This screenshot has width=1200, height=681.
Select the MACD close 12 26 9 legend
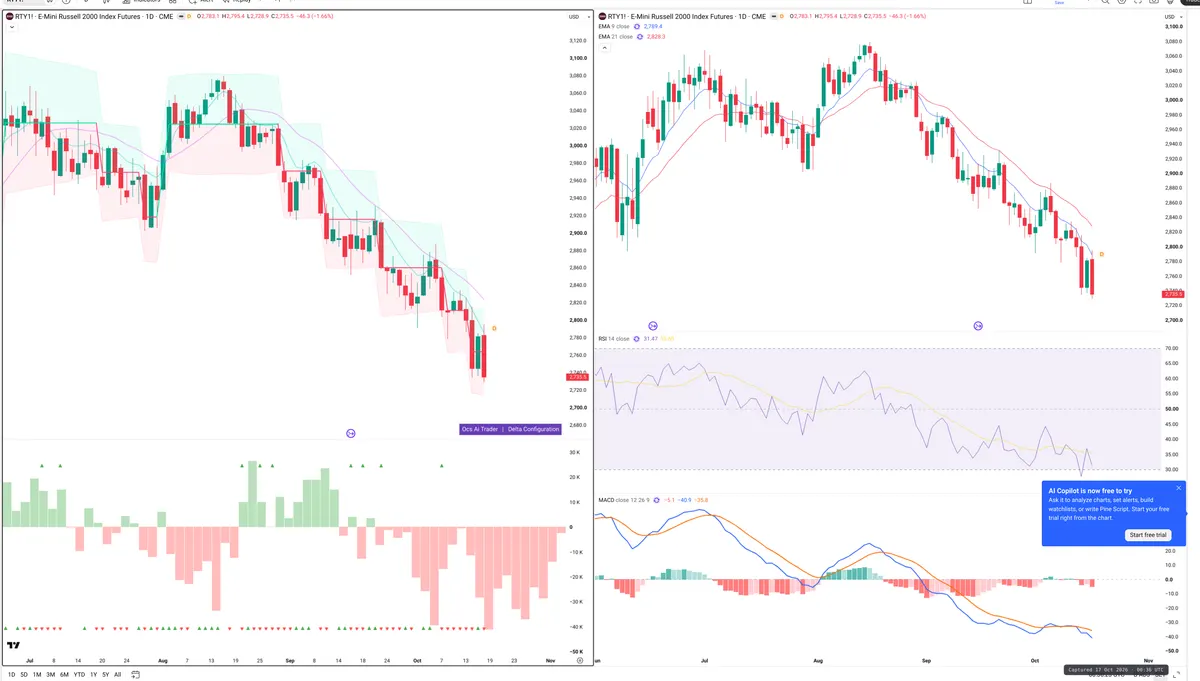pos(624,499)
